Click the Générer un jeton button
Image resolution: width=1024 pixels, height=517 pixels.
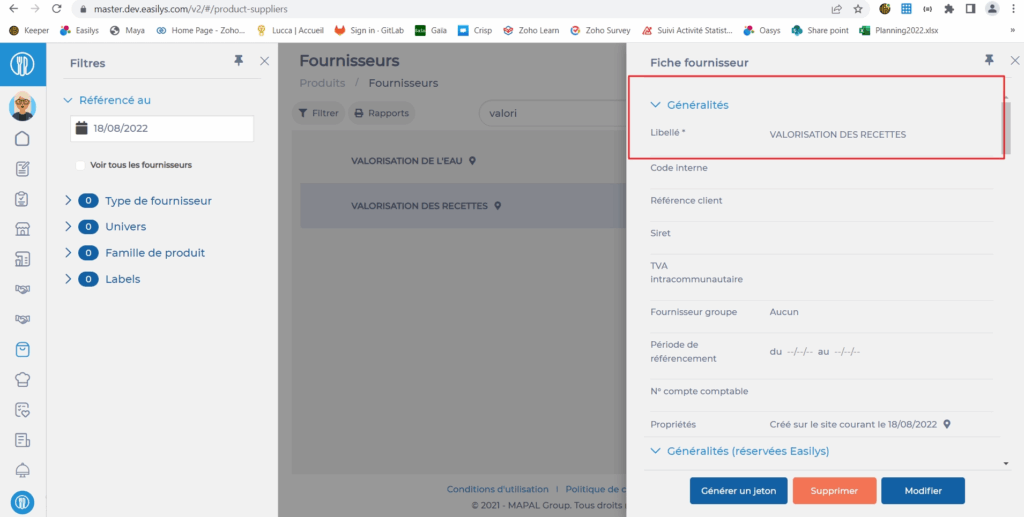pyautogui.click(x=737, y=491)
